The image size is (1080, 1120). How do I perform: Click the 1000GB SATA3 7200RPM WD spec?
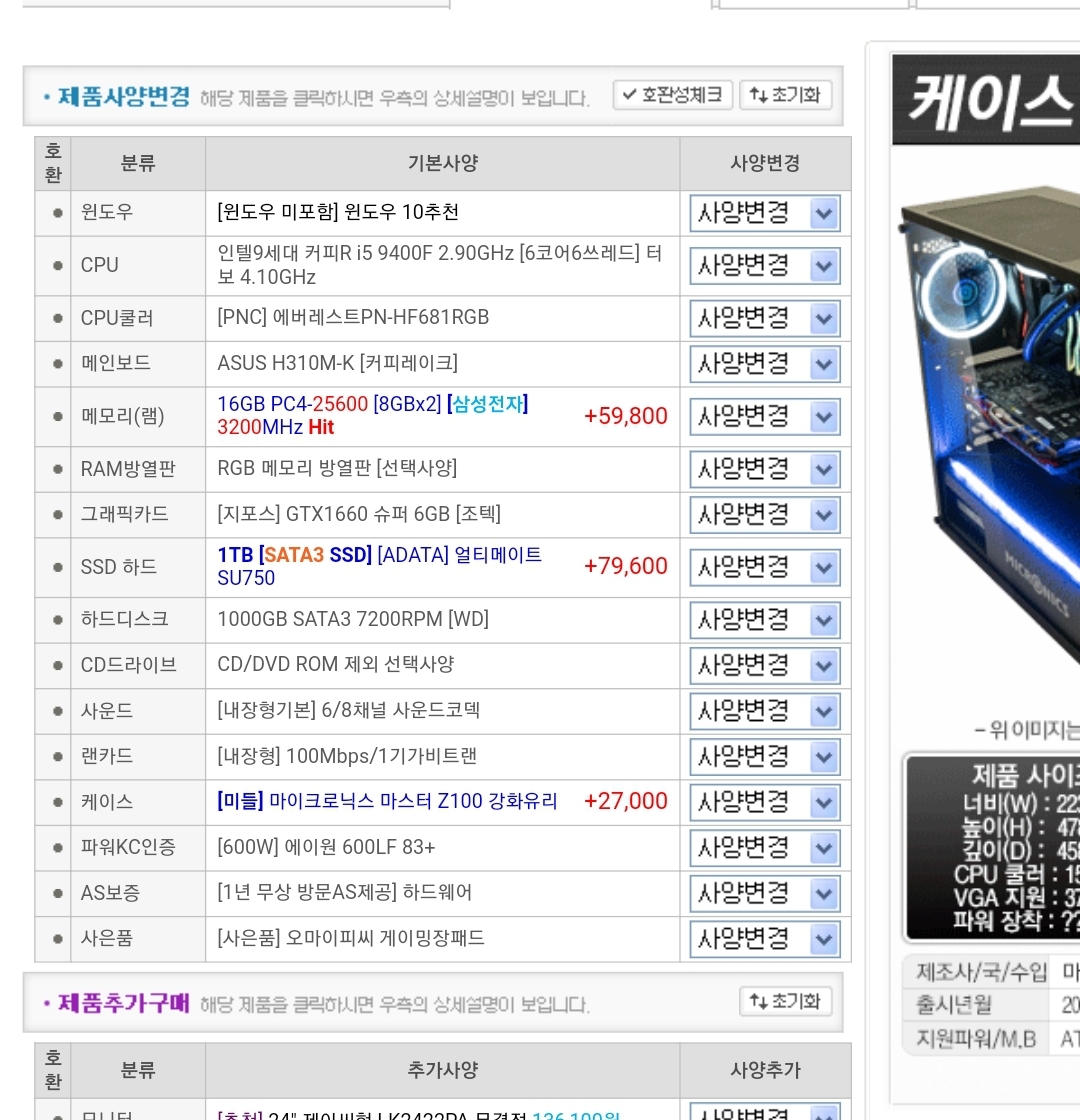353,619
